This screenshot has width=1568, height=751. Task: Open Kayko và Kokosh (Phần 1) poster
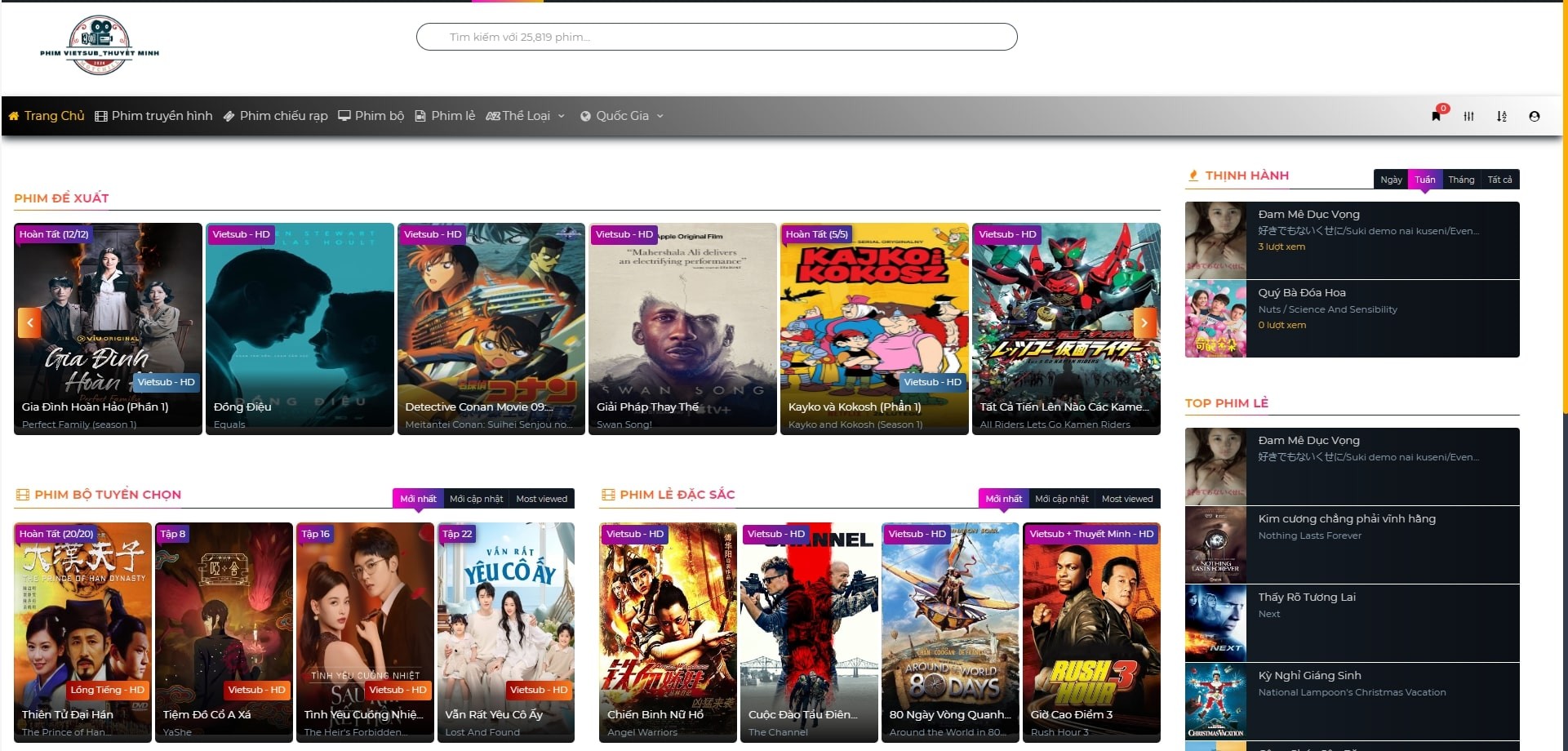874,328
